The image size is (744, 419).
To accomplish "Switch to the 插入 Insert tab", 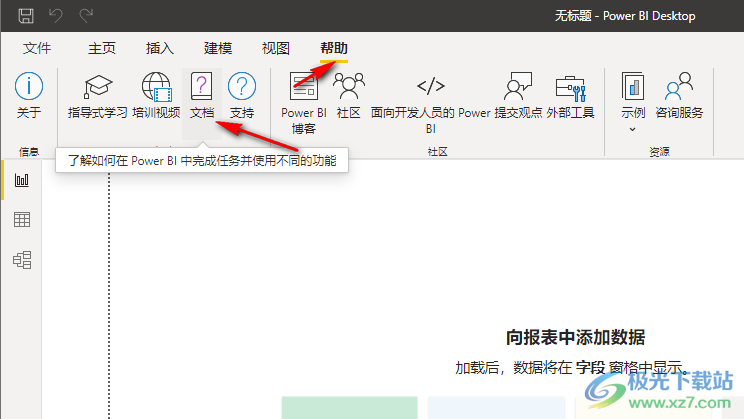I will coord(160,48).
